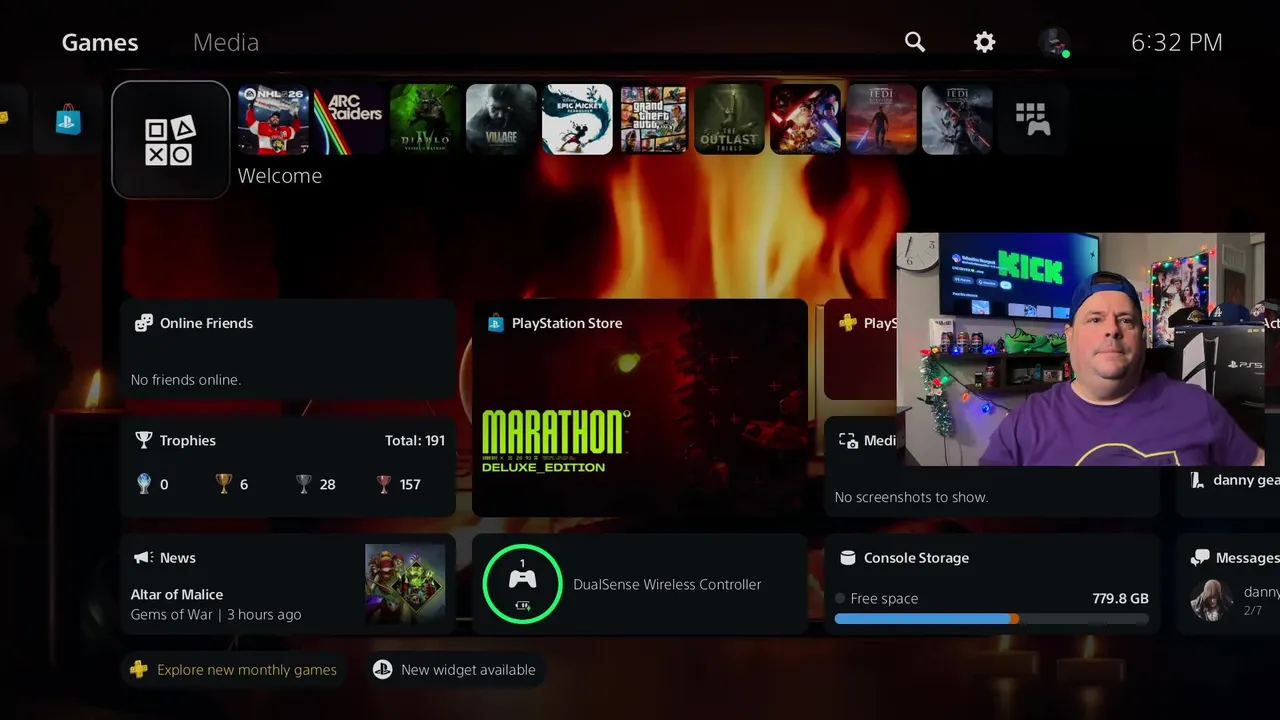Open the PlayStation Store widget title
1280x720 pixels.
(x=567, y=323)
